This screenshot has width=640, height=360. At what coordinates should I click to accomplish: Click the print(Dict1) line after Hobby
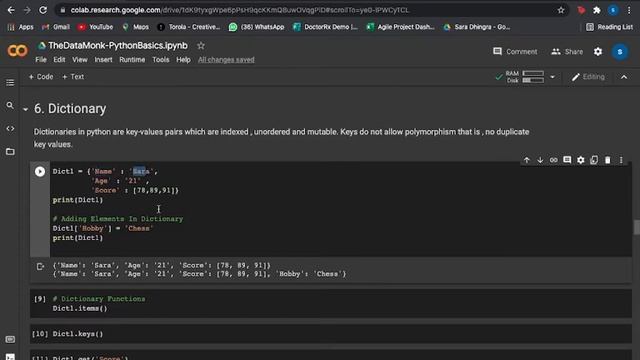[78, 238]
